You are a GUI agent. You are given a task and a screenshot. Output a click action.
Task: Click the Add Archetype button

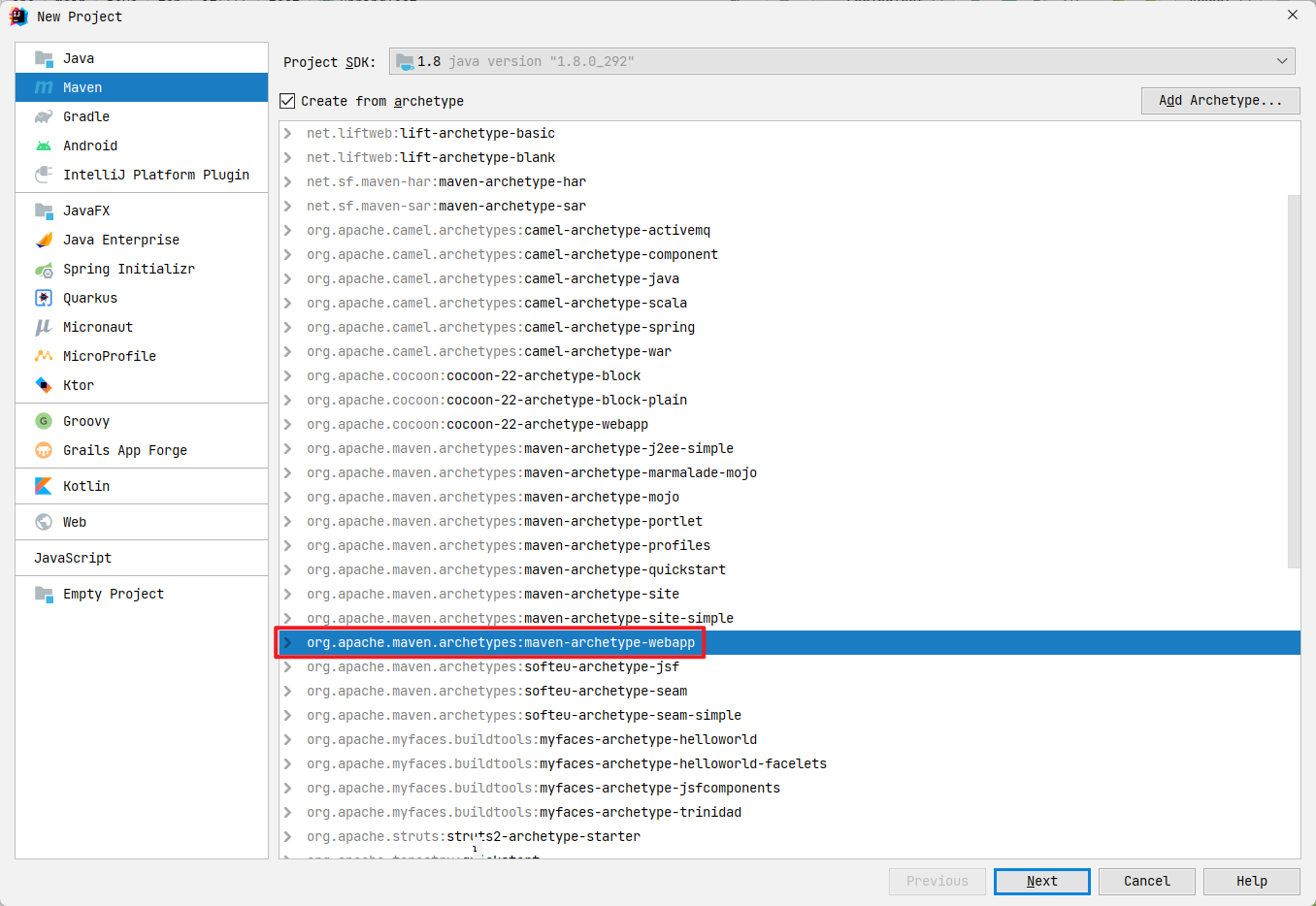(1221, 100)
